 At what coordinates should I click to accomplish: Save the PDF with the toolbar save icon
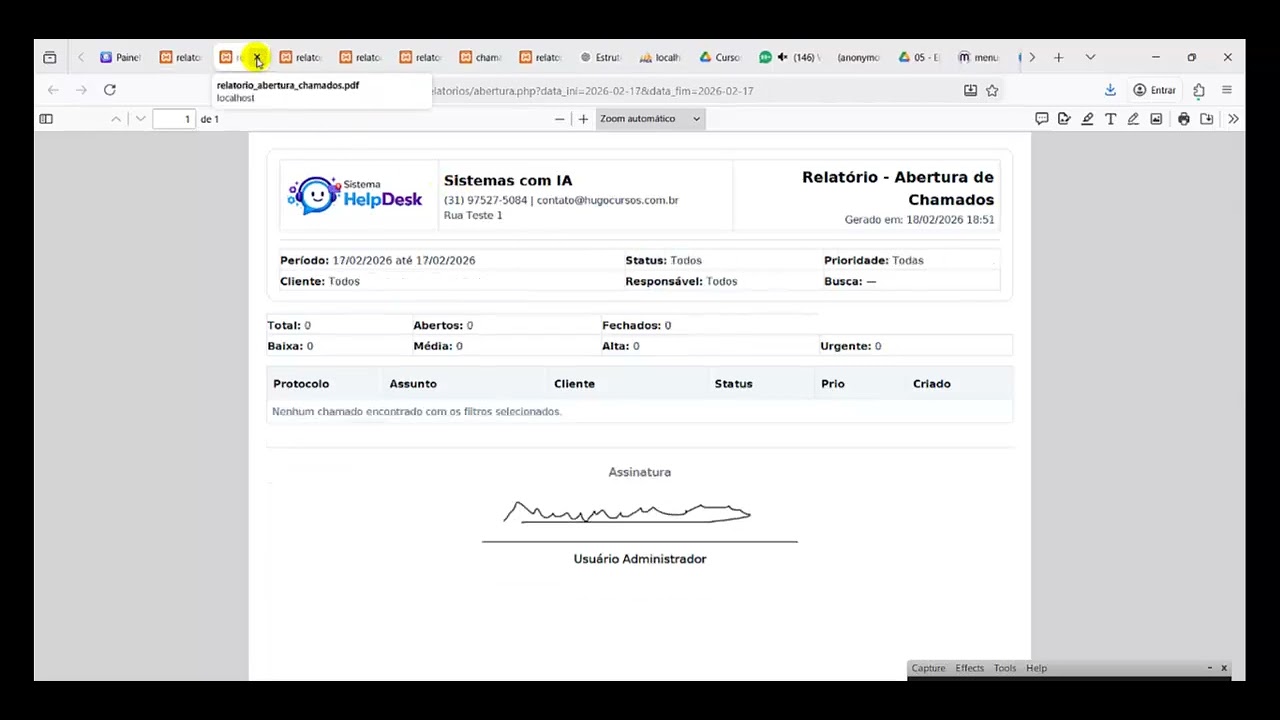(1207, 119)
